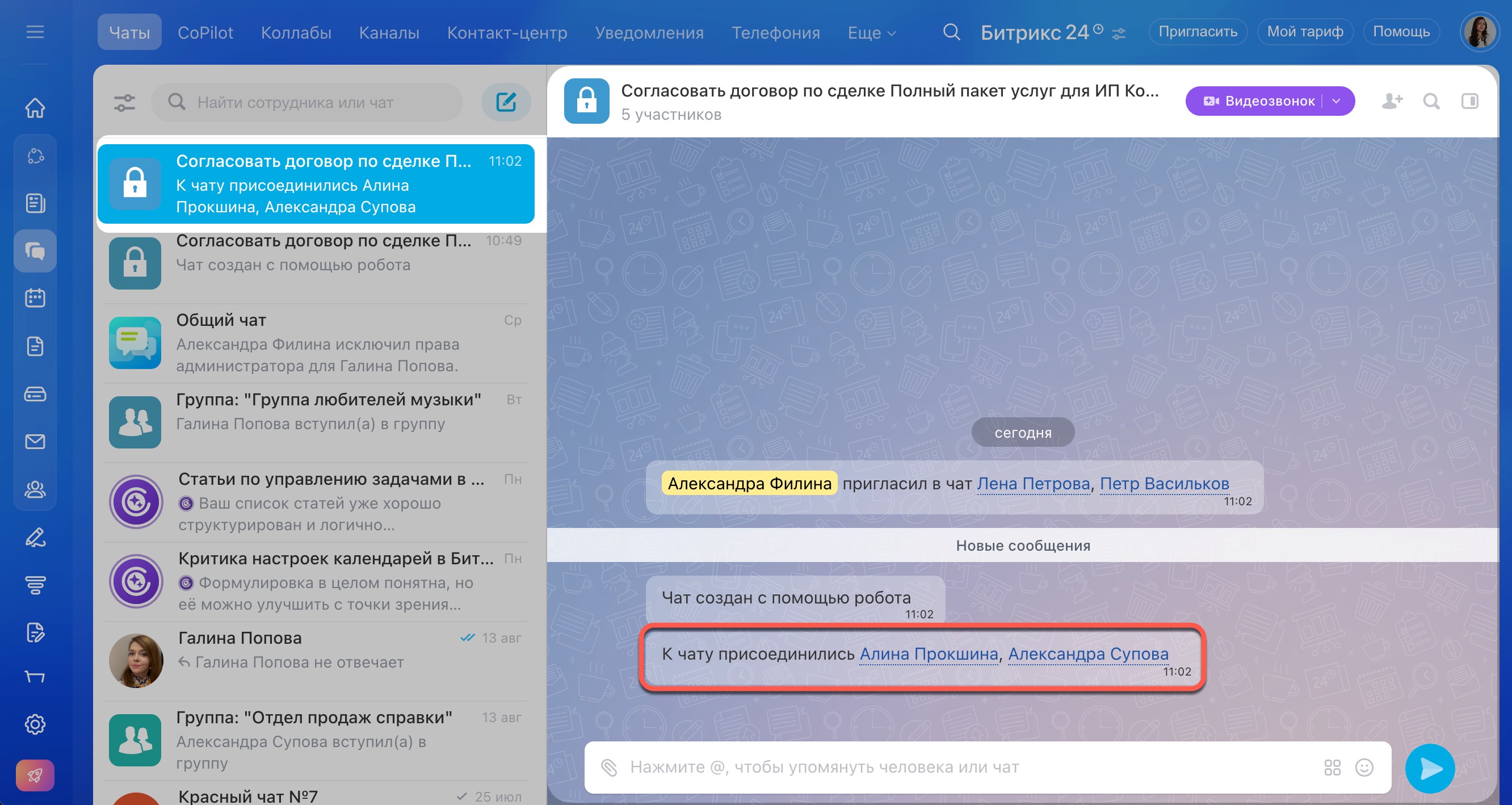The height and width of the screenshot is (805, 1512).
Task: Focus the Найти сотрудника или чат search field
Action: (307, 102)
